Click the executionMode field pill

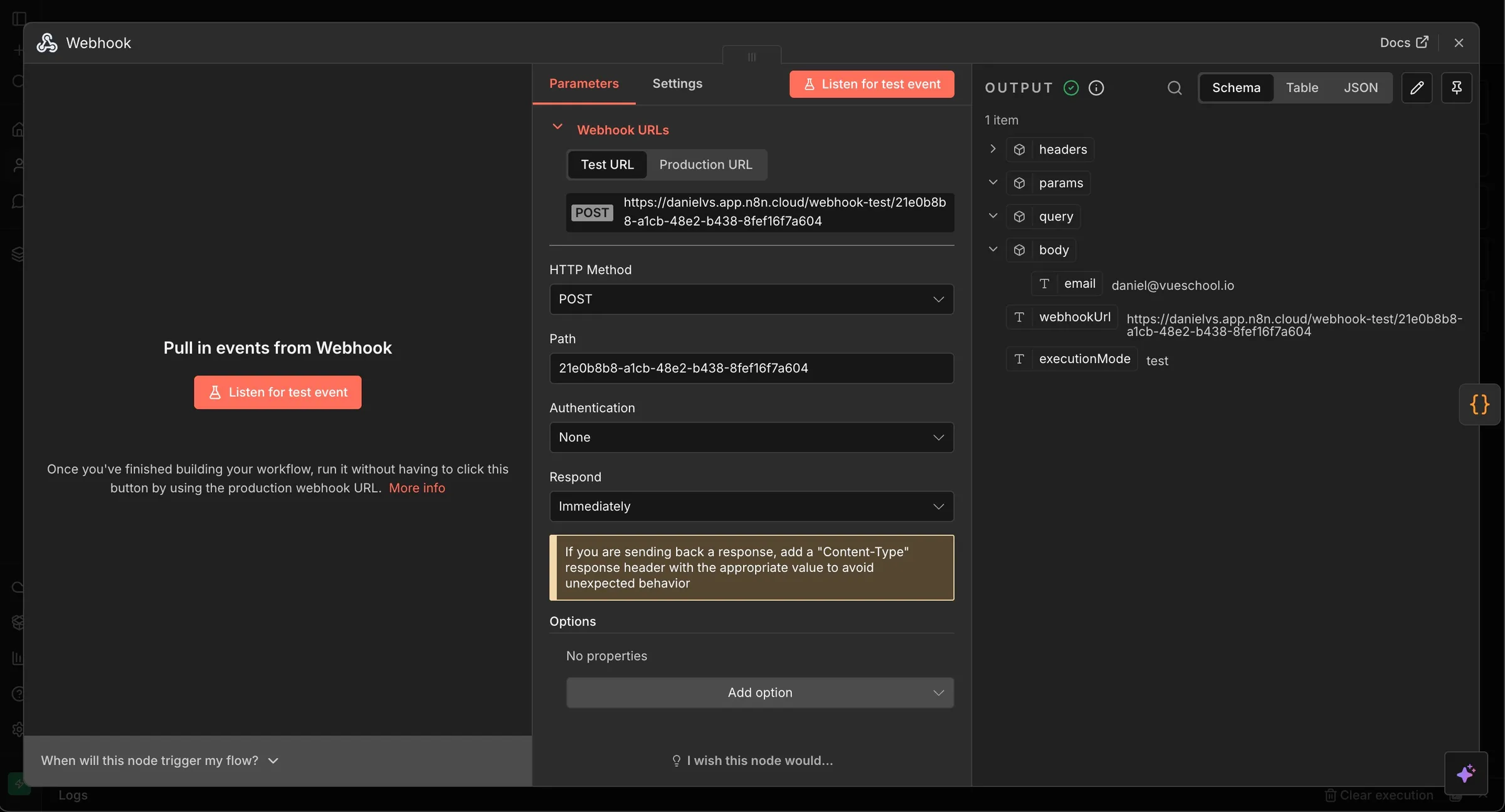click(1072, 359)
